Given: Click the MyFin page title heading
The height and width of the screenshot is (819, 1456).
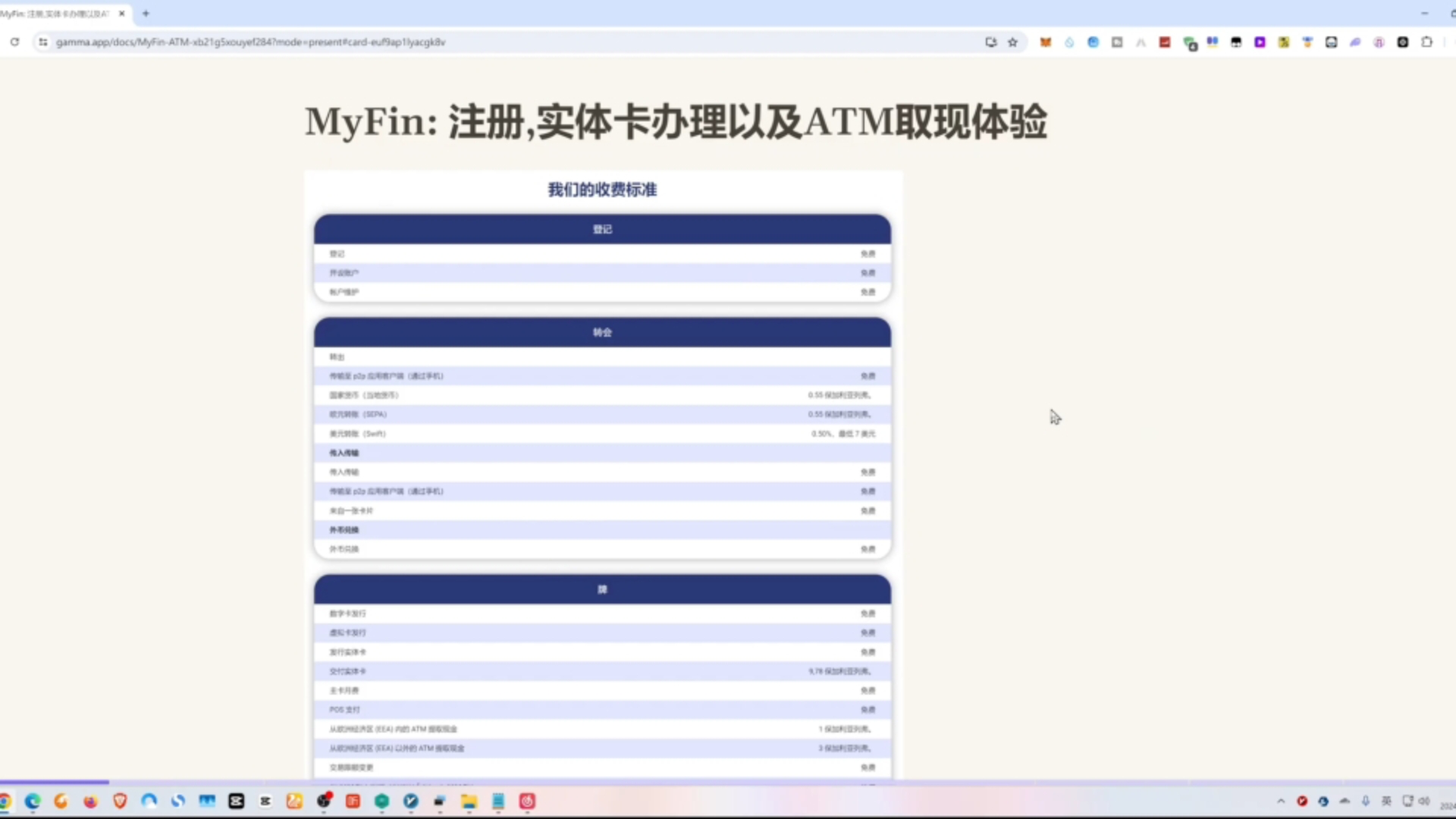Looking at the screenshot, I should pos(676,122).
